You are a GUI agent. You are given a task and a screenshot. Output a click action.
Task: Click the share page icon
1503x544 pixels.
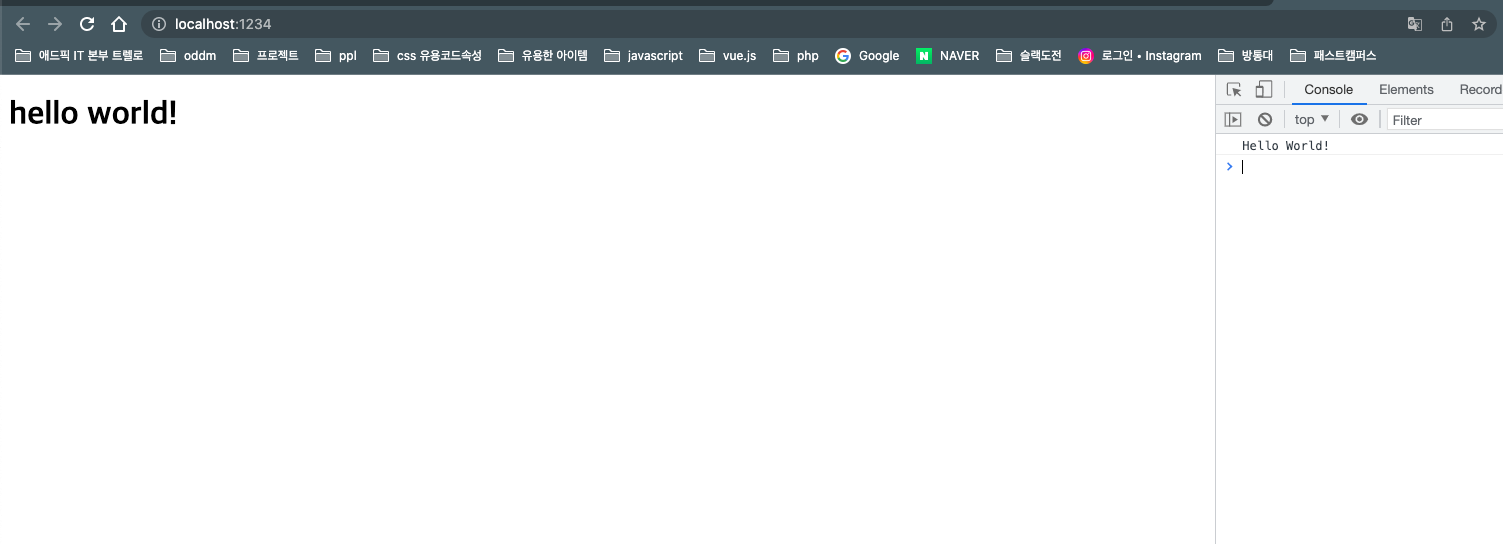(x=1447, y=24)
